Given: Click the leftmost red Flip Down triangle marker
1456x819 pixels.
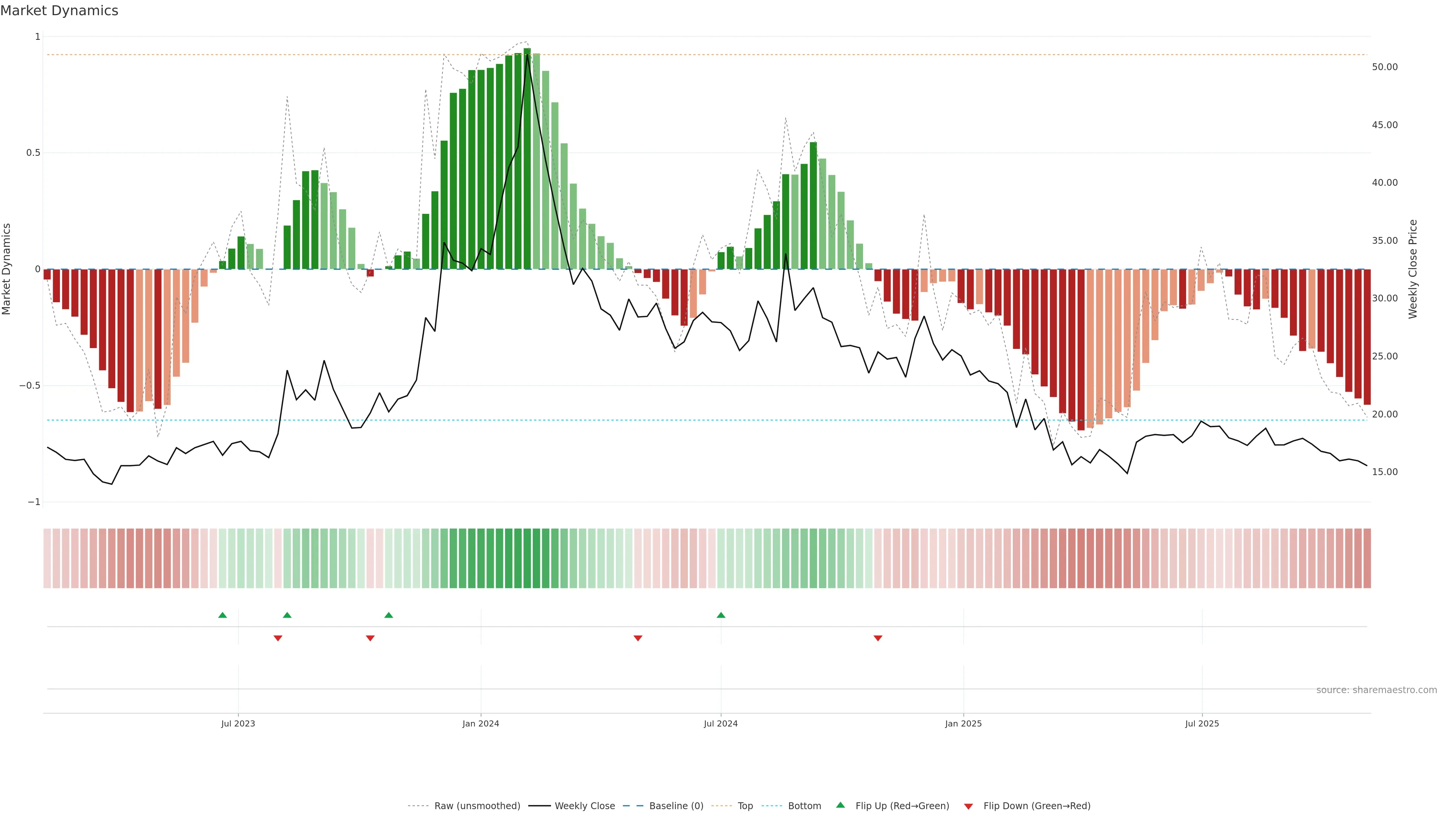Looking at the screenshot, I should pos(278,638).
